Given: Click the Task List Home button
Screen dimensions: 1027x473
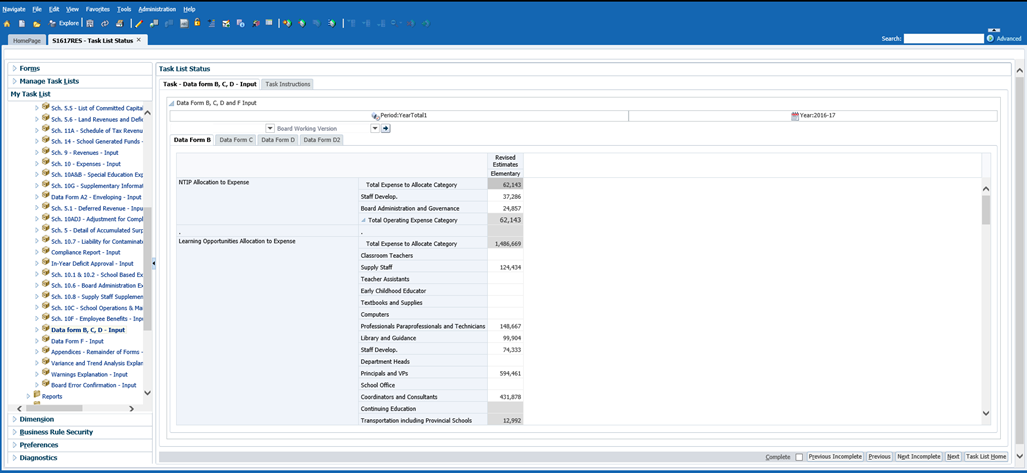Looking at the screenshot, I should coord(985,457).
